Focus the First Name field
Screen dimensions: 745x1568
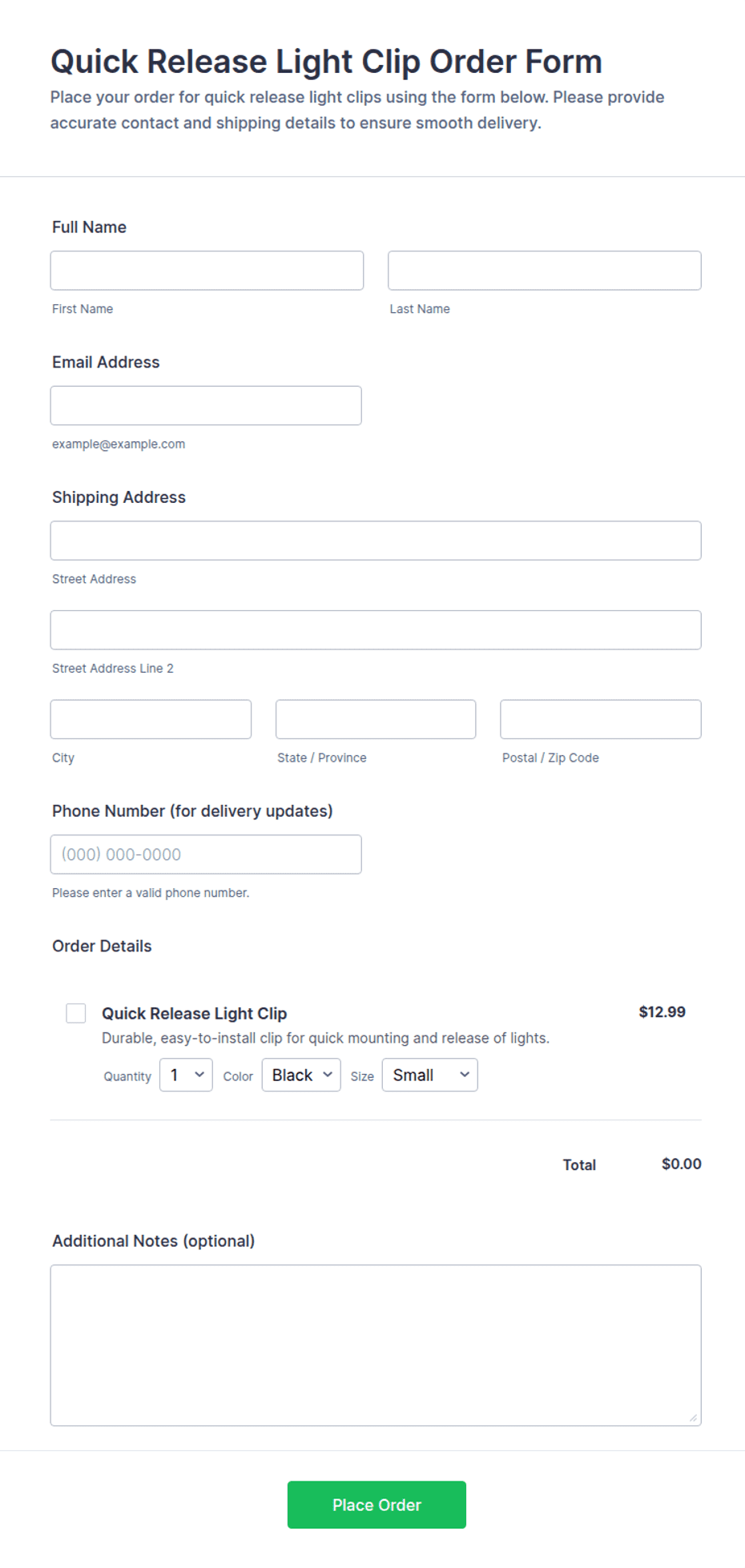click(207, 271)
